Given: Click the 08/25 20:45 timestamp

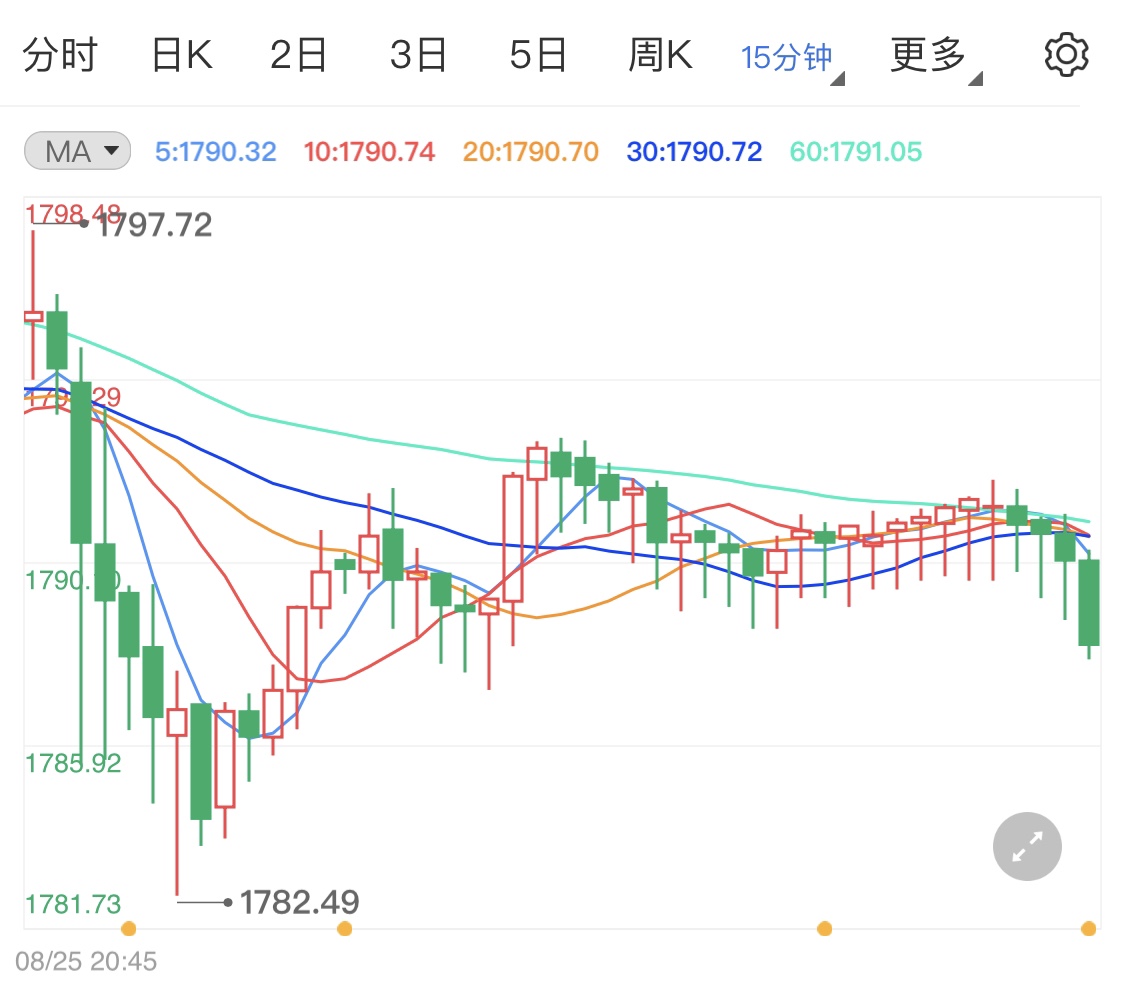Looking at the screenshot, I should (86, 961).
